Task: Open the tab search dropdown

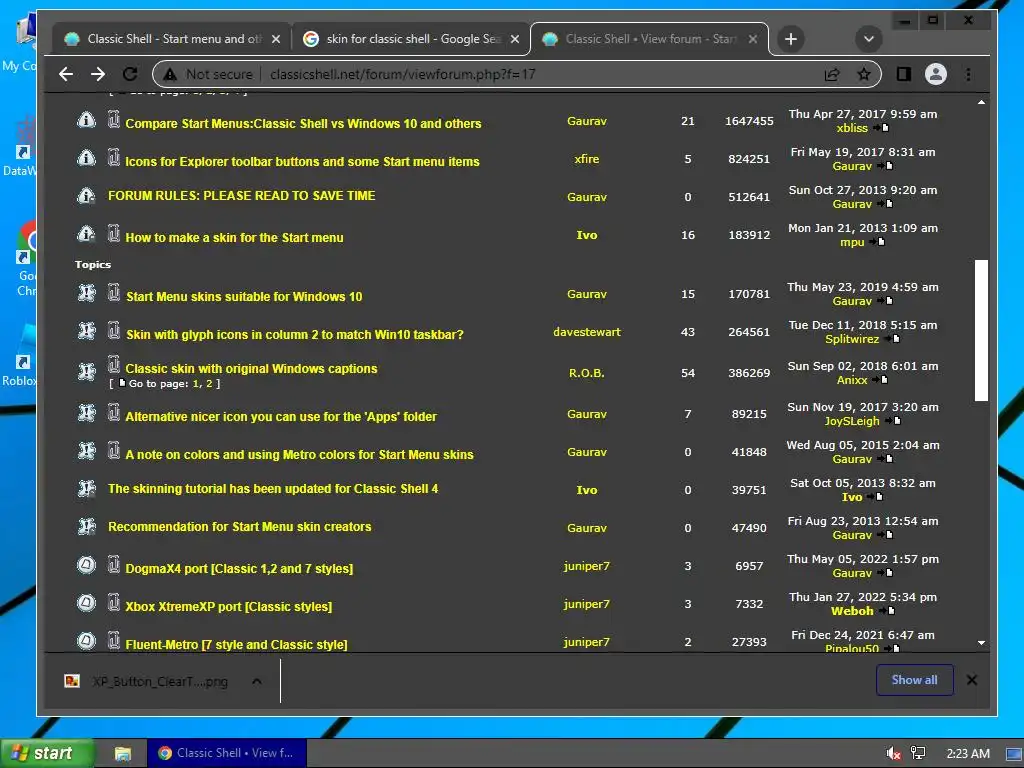Action: pos(869,39)
